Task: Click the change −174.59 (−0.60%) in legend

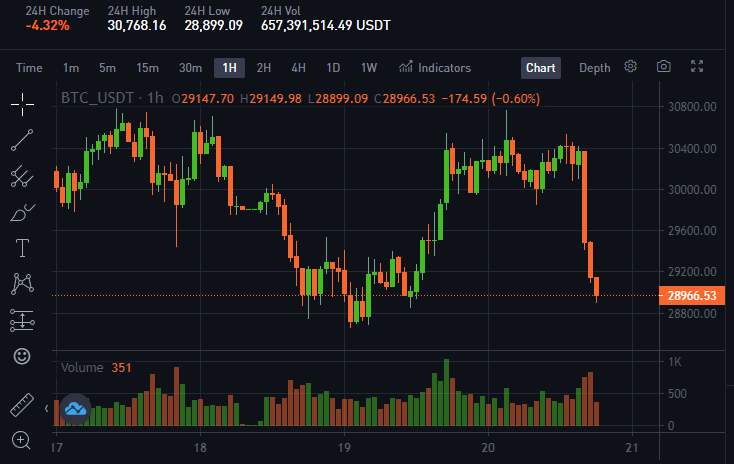Action: pos(491,99)
